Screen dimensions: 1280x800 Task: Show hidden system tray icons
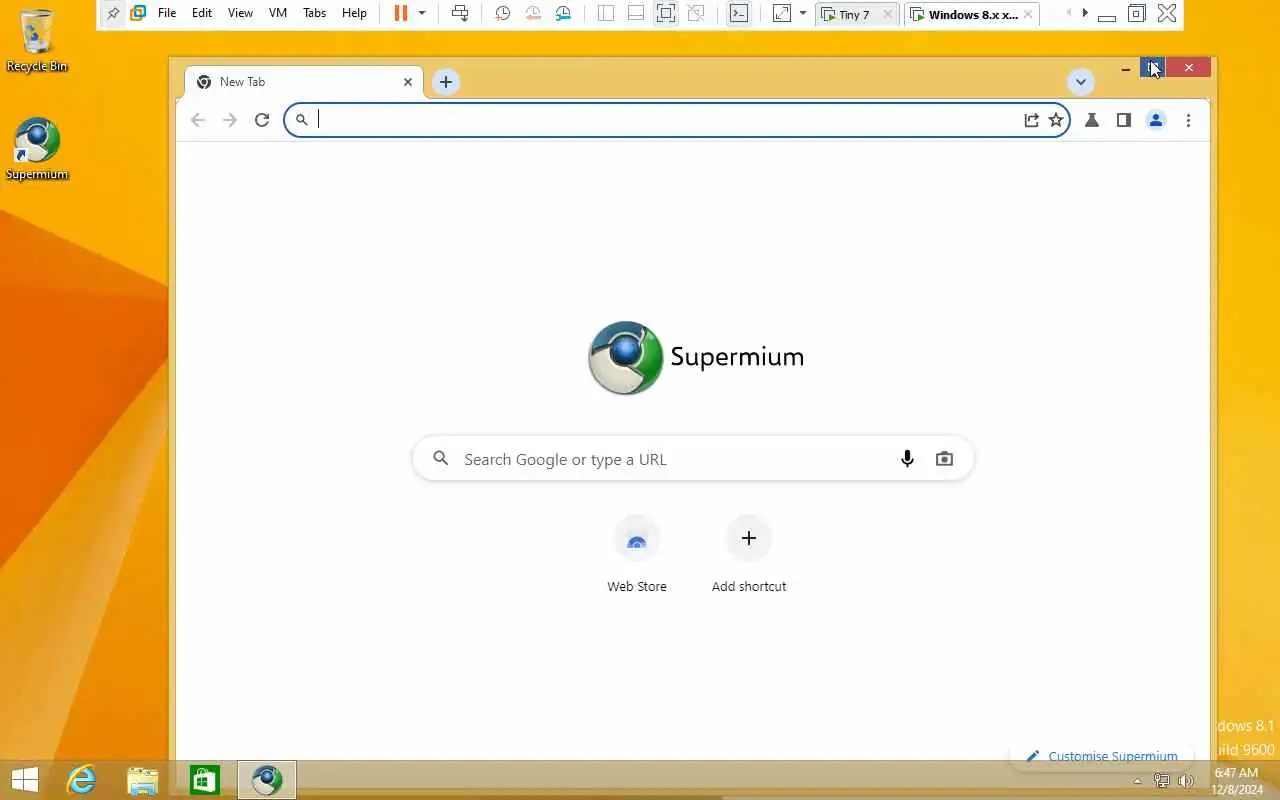pos(1137,781)
